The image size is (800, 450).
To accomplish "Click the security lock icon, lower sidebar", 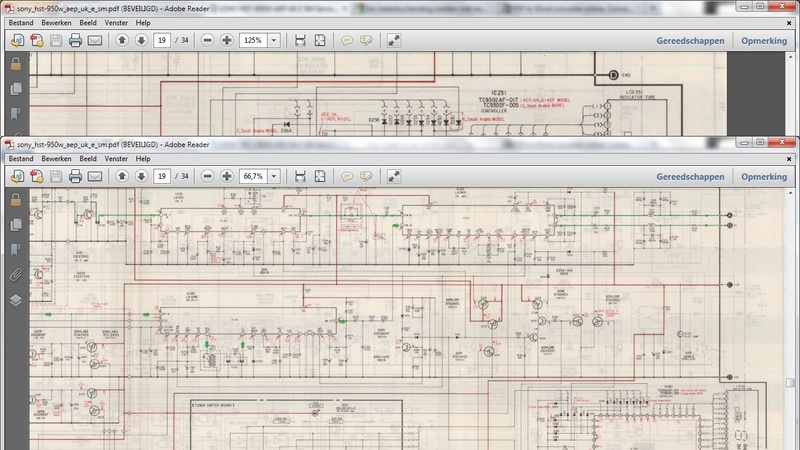I will pyautogui.click(x=15, y=199).
